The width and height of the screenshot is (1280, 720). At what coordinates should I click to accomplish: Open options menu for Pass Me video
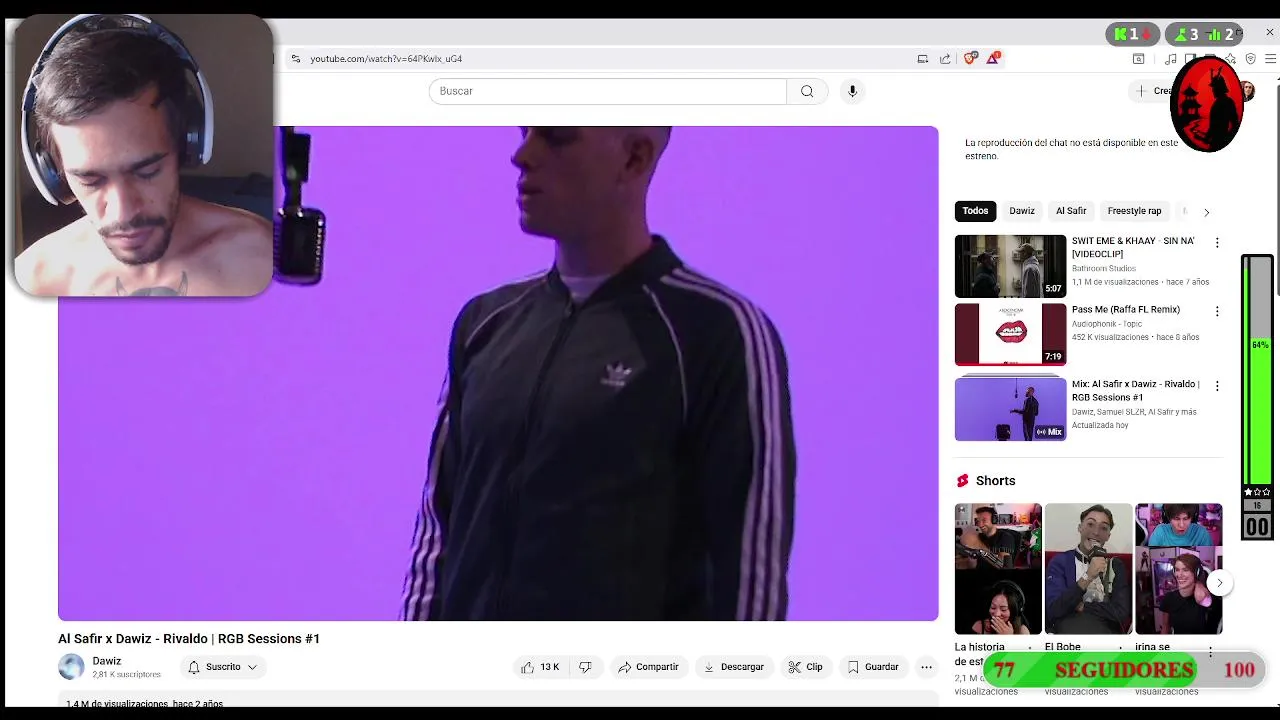[x=1217, y=312]
